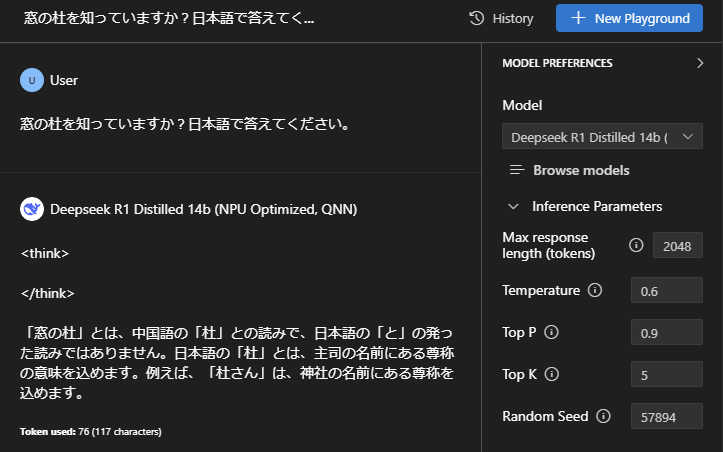
Task: Click the Random Seed input box
Action: point(666,416)
